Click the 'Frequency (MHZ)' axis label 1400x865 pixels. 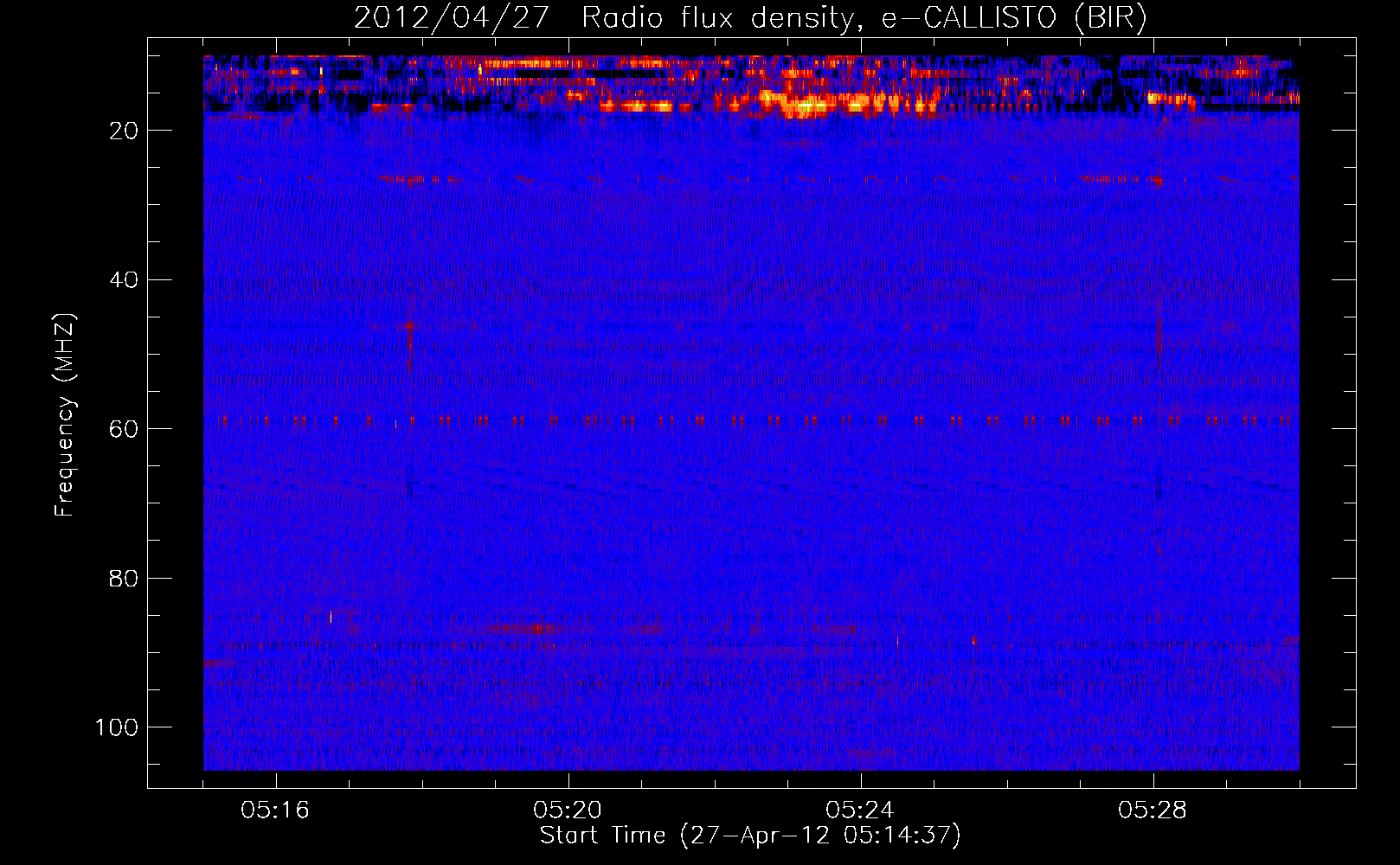(66, 415)
